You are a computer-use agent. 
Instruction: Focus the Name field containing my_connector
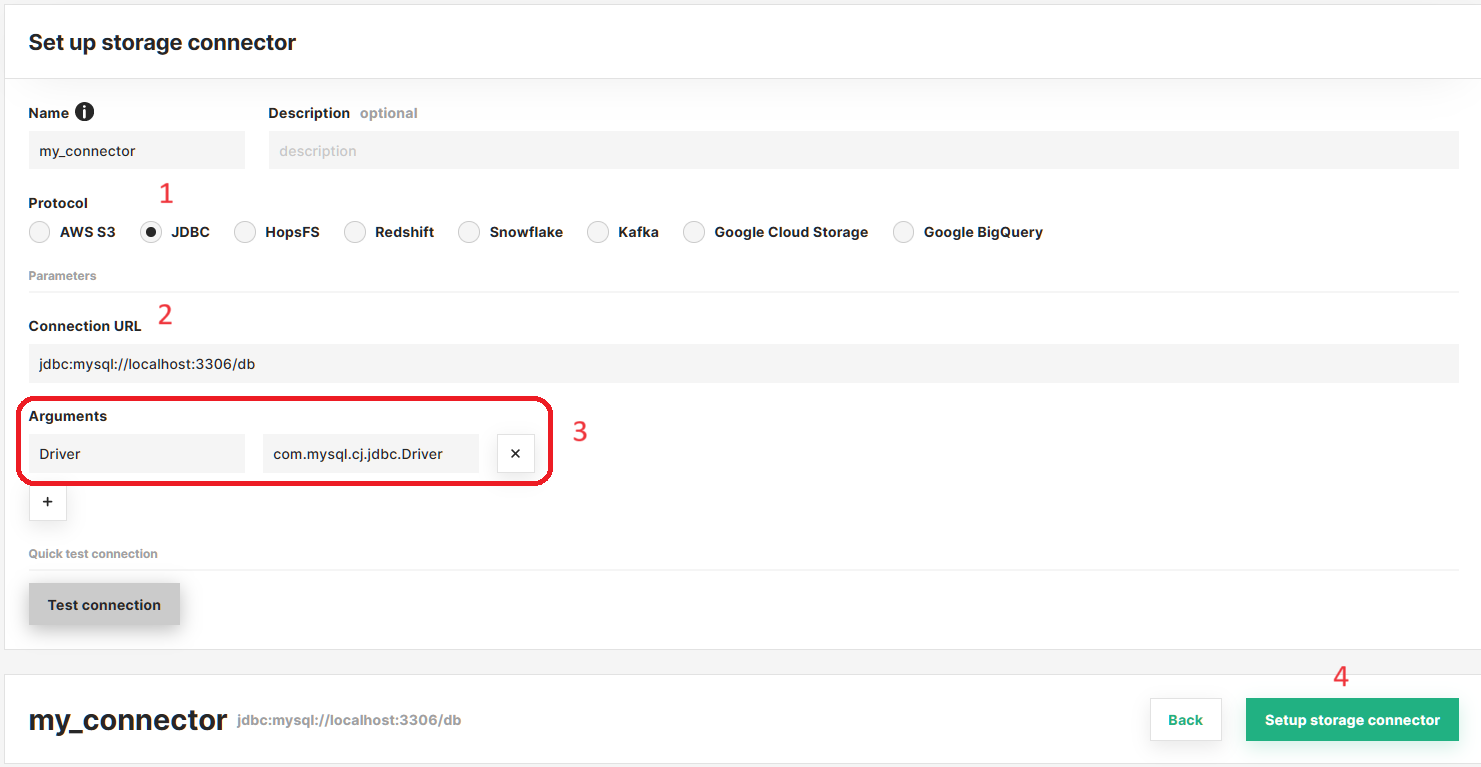[x=137, y=150]
